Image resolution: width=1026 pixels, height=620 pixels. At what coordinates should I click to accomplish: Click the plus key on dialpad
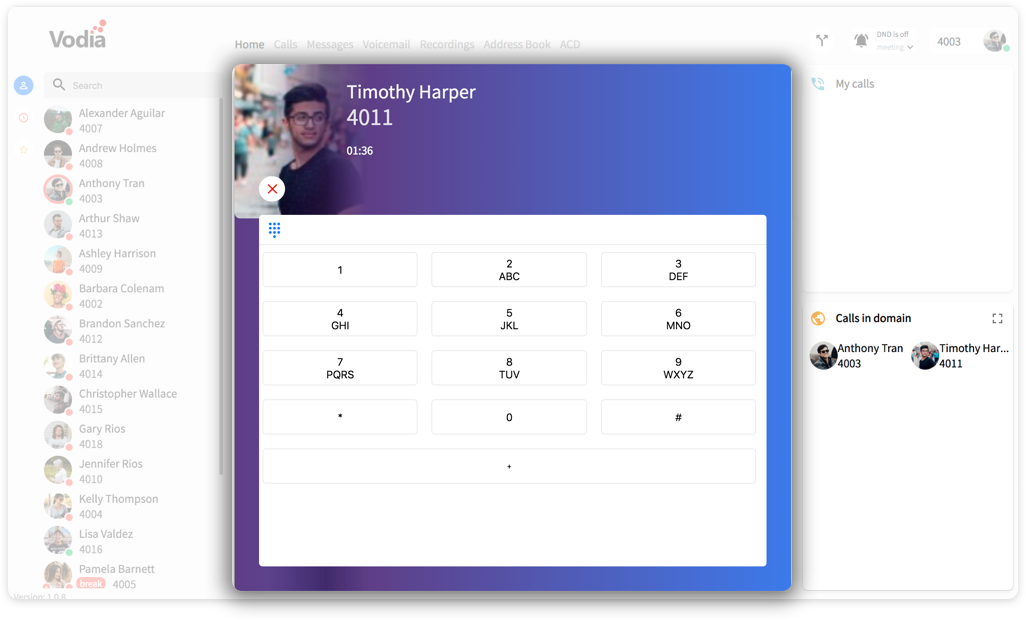pyautogui.click(x=509, y=466)
